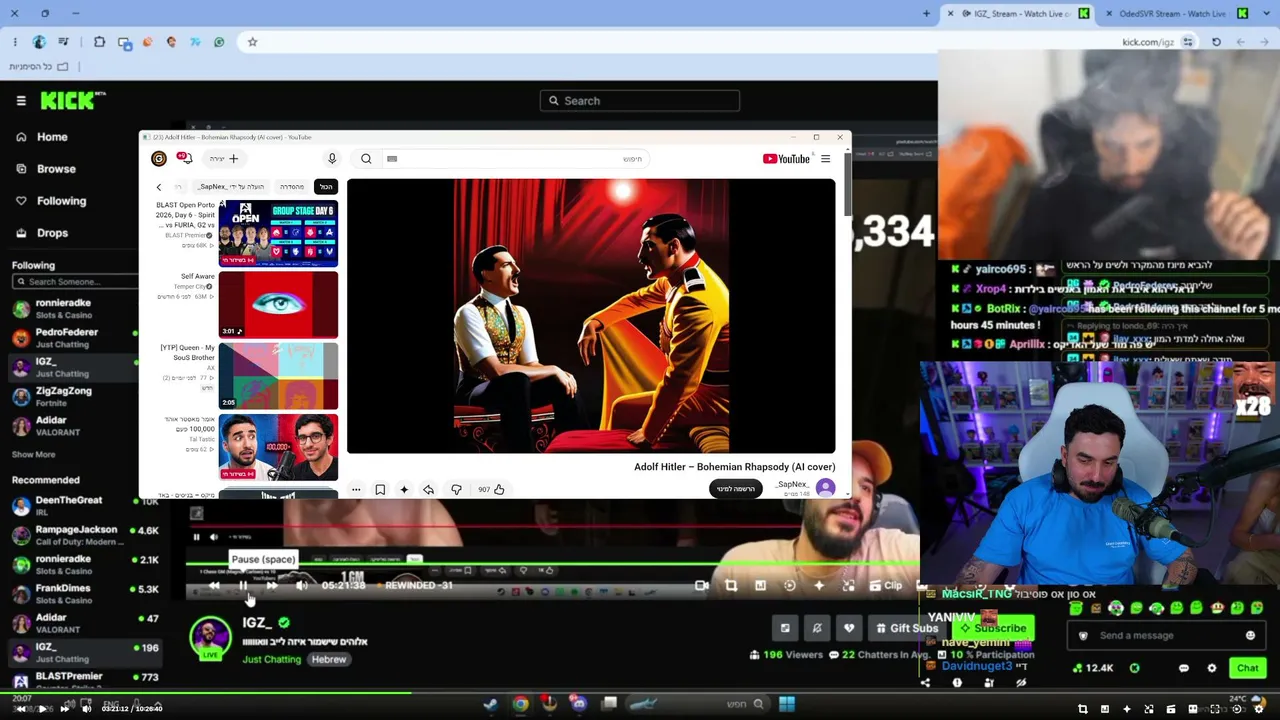
Task: Reload the page in the browser
Action: coord(1216,42)
